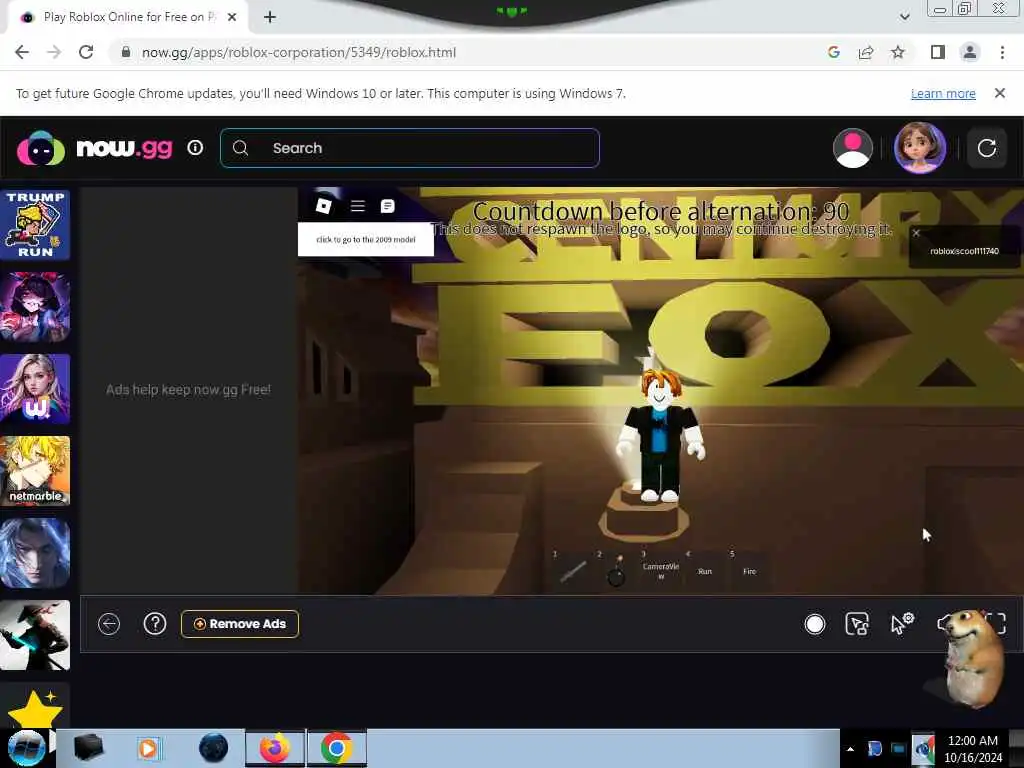The height and width of the screenshot is (768, 1024).
Task: Share this page via share icon
Action: [866, 52]
